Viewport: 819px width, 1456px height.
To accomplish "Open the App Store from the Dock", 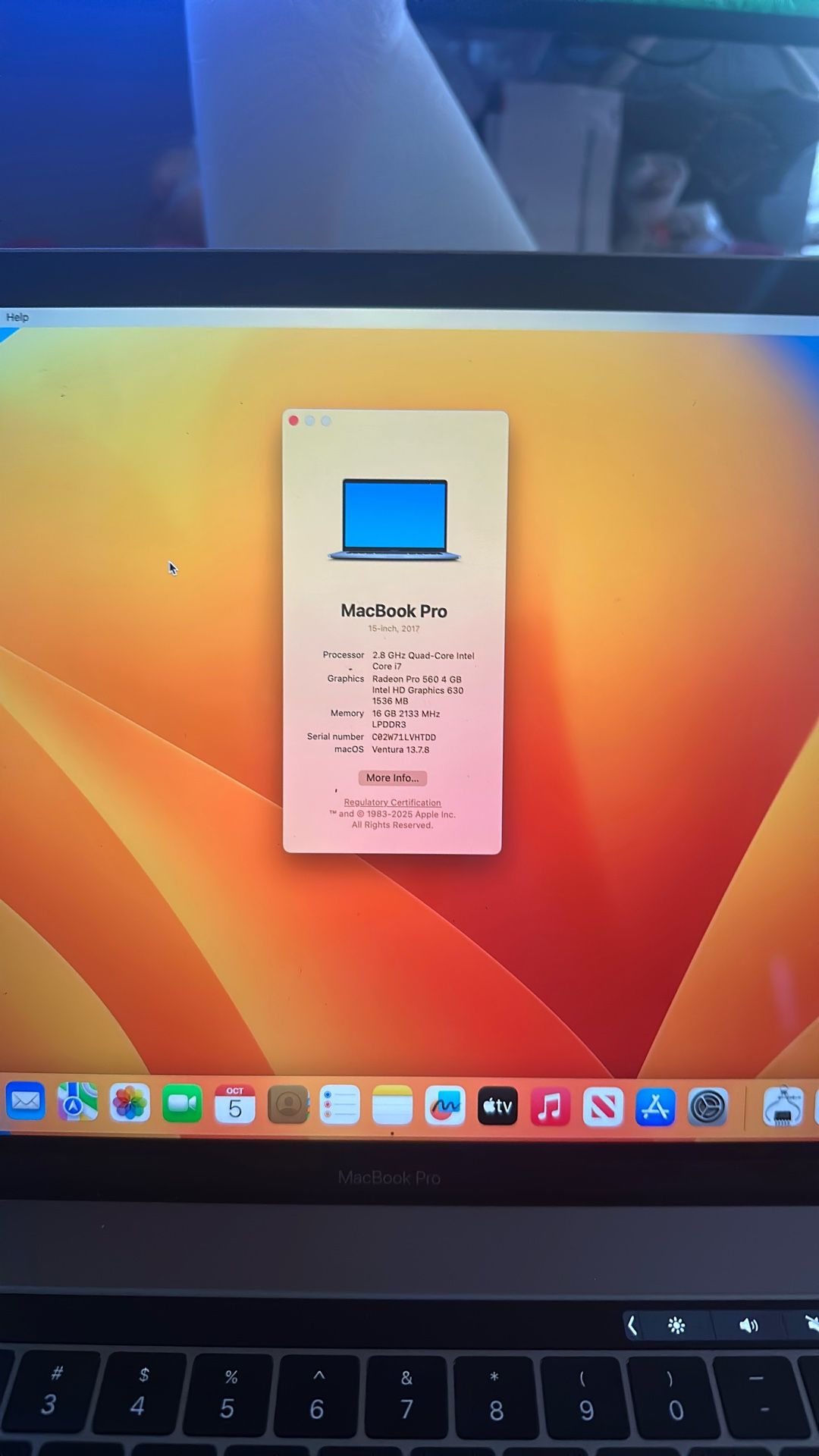I will pyautogui.click(x=655, y=1107).
